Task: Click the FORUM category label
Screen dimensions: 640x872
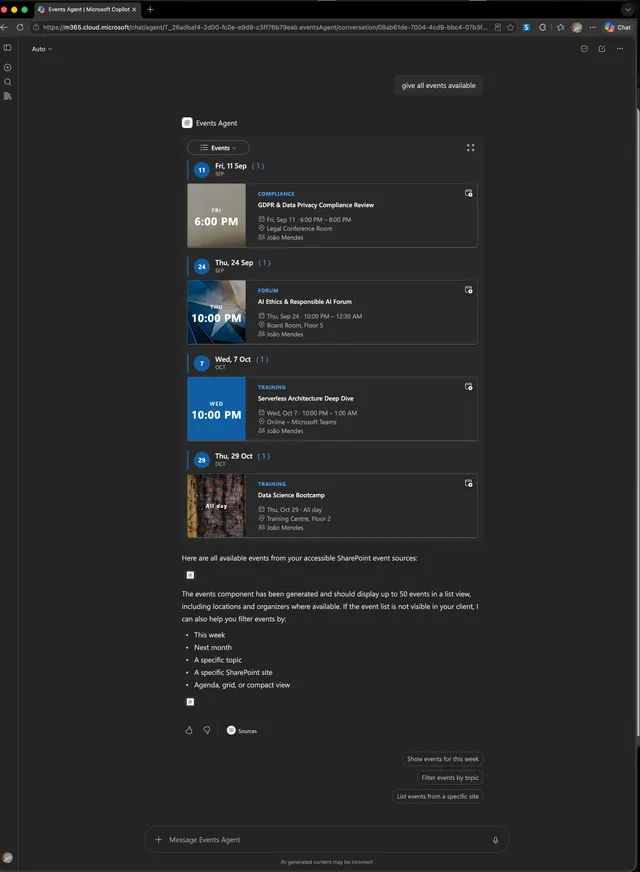Action: pyautogui.click(x=268, y=291)
